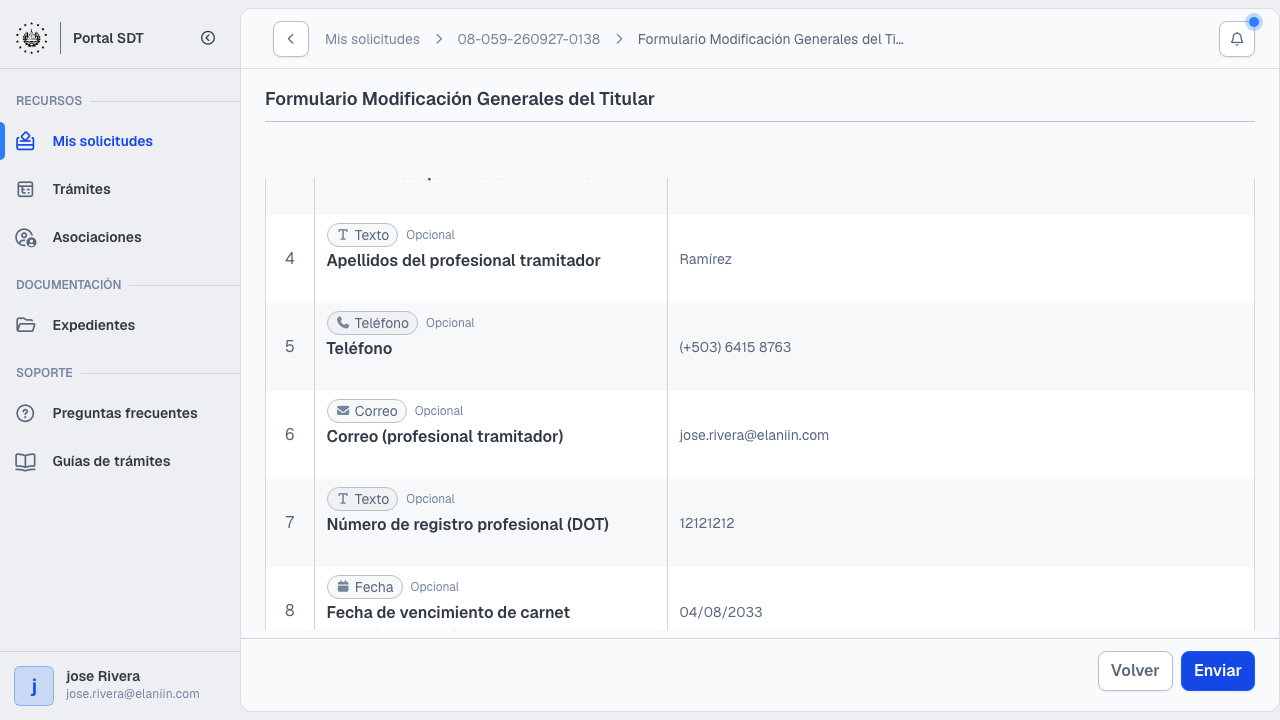Click the Volver button
The image size is (1280, 720).
1135,671
